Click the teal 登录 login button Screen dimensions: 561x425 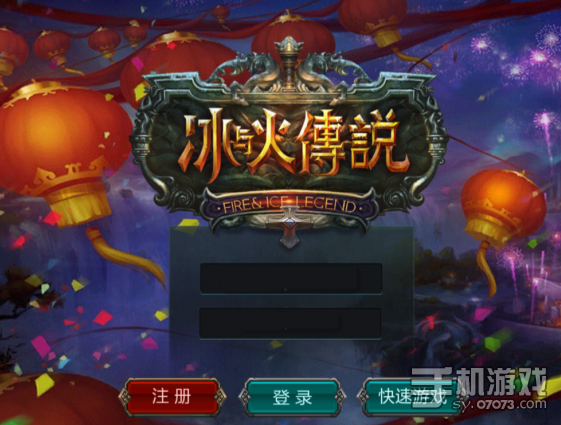point(292,397)
